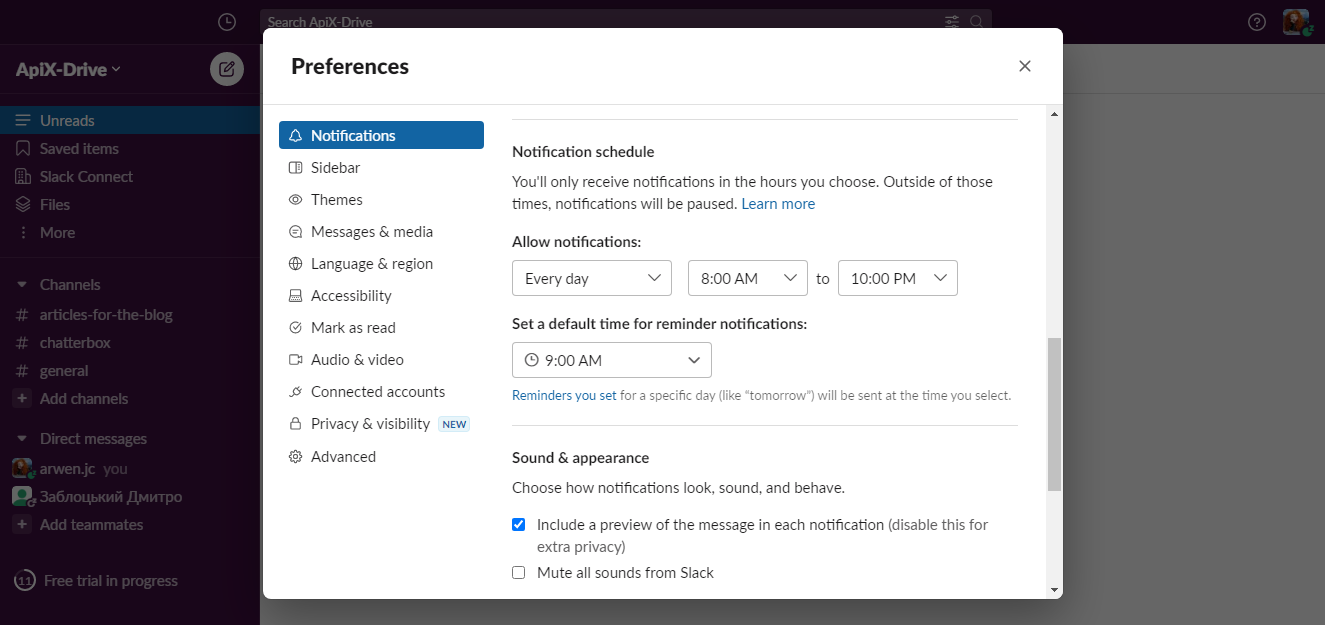Viewport: 1325px width, 625px height.
Task: Click the Themes eye icon
Action: [295, 199]
